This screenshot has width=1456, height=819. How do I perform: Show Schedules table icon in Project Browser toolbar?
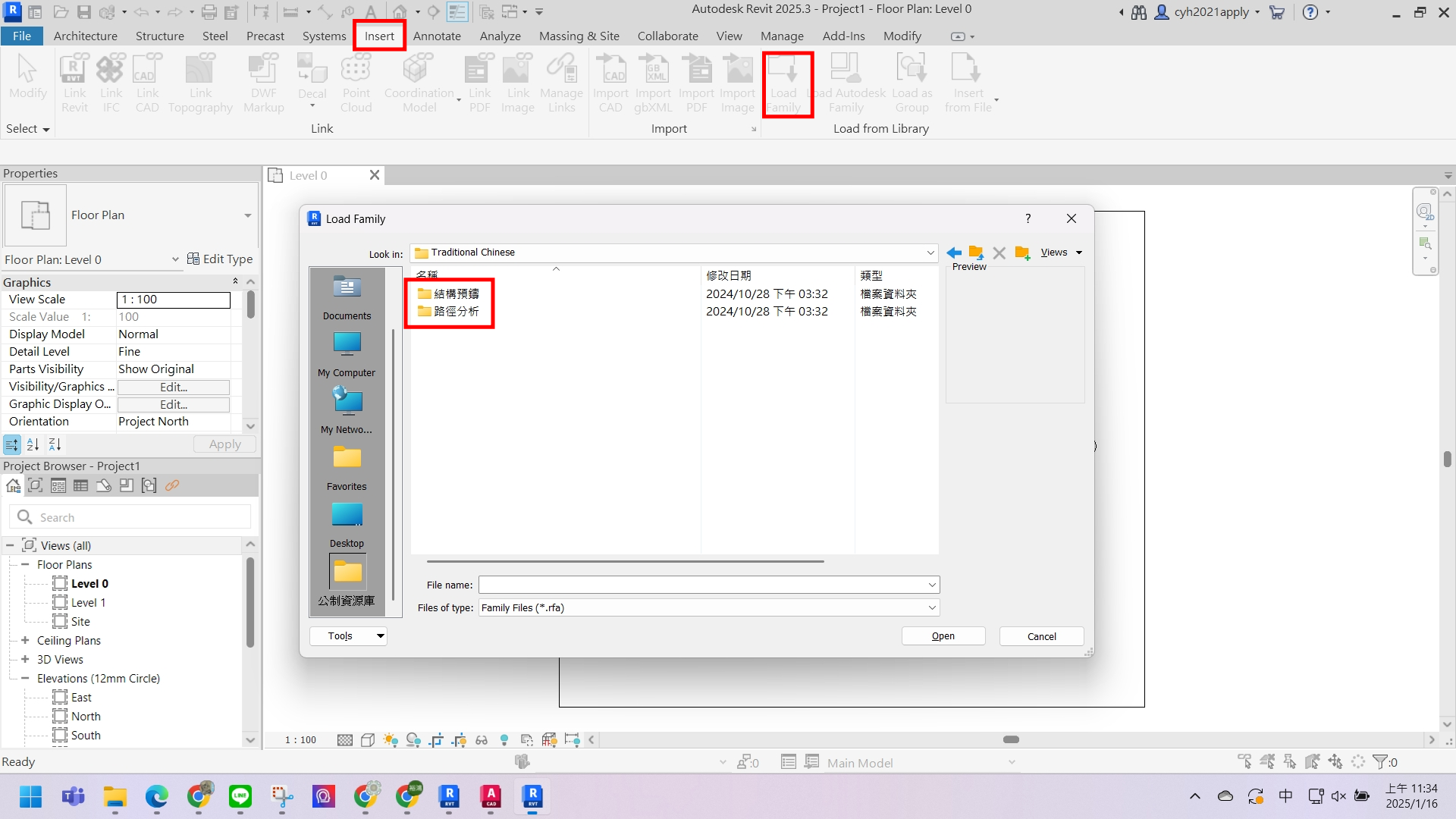coord(80,486)
